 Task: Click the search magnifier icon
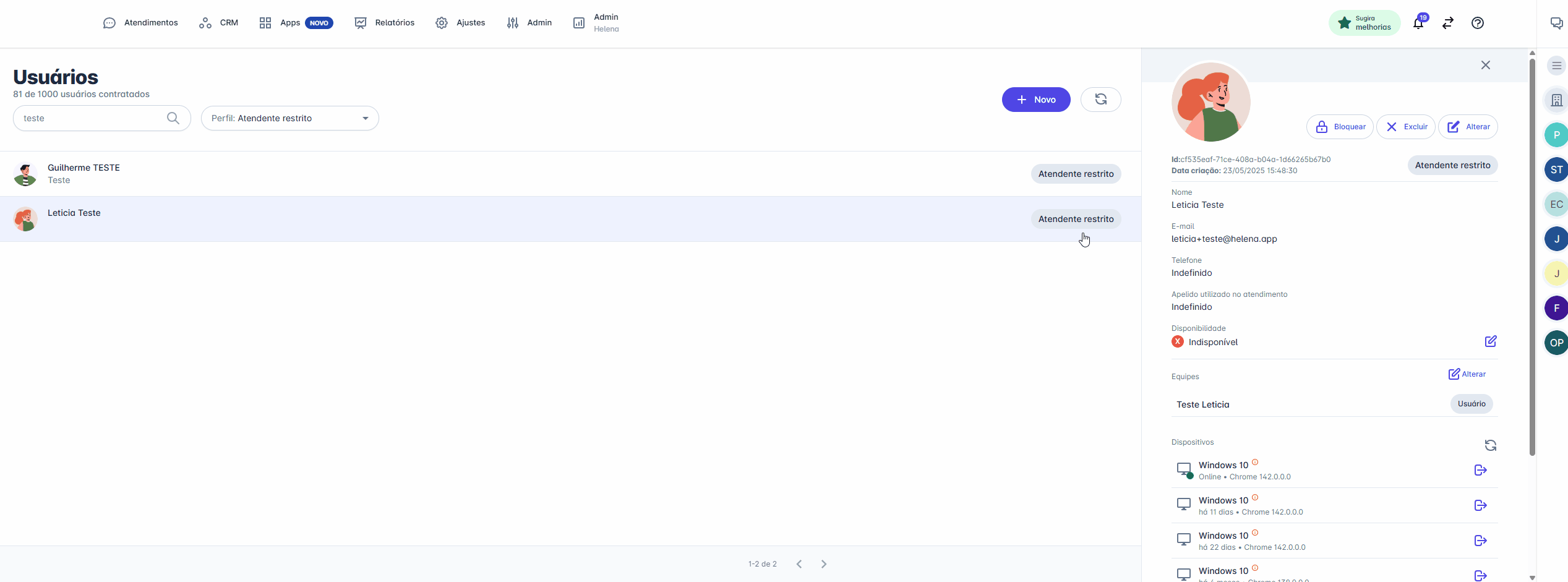tap(173, 118)
